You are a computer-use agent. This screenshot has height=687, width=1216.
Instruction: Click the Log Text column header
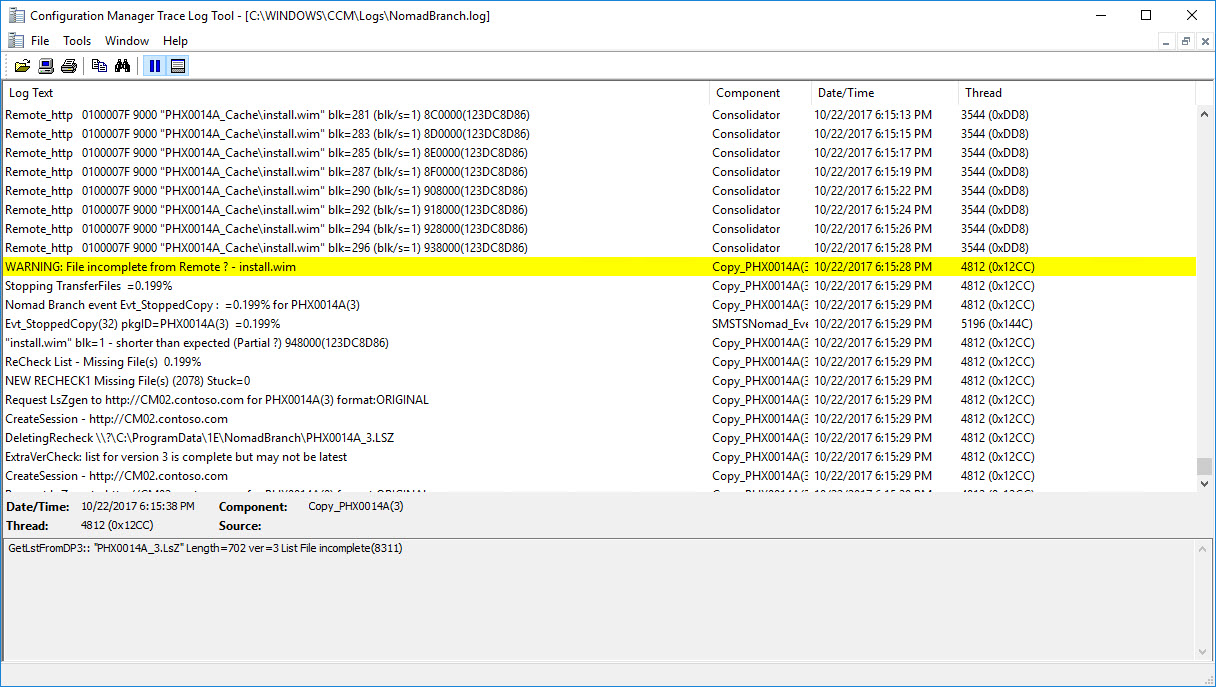point(355,93)
